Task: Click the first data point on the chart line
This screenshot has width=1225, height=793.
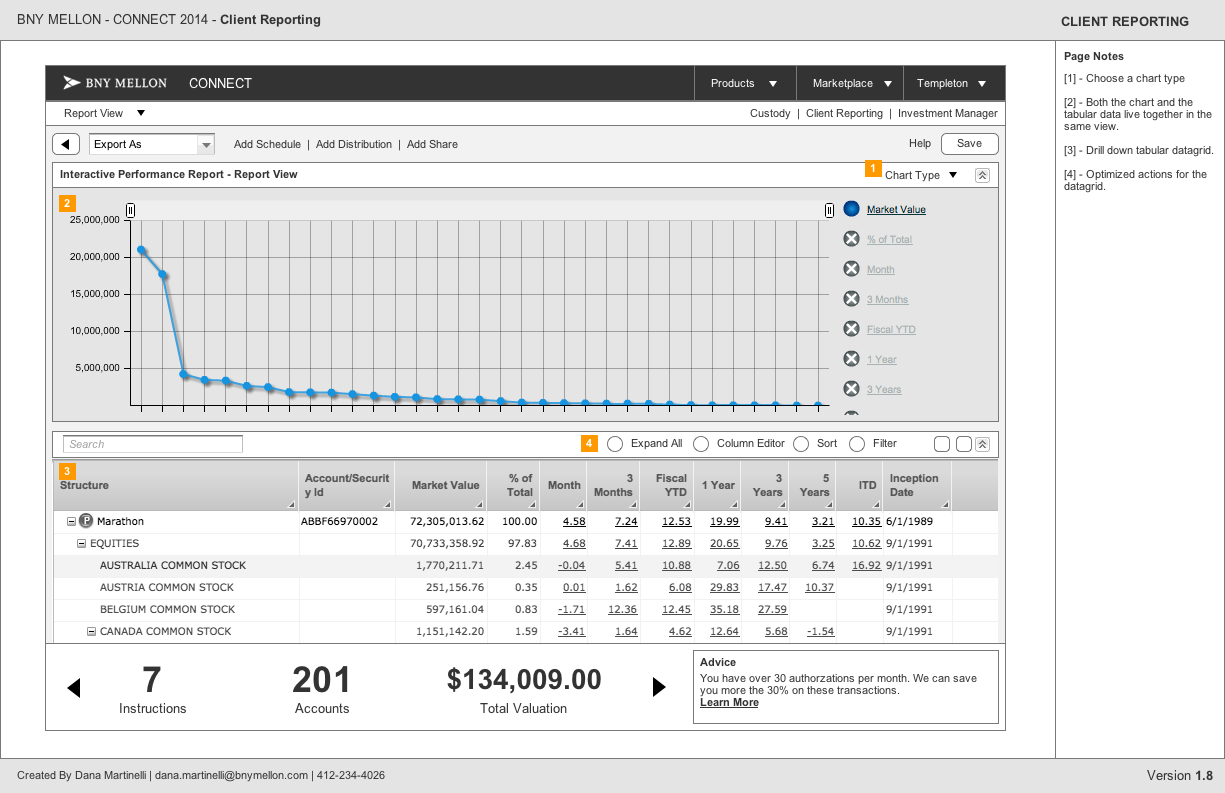Action: (x=142, y=250)
